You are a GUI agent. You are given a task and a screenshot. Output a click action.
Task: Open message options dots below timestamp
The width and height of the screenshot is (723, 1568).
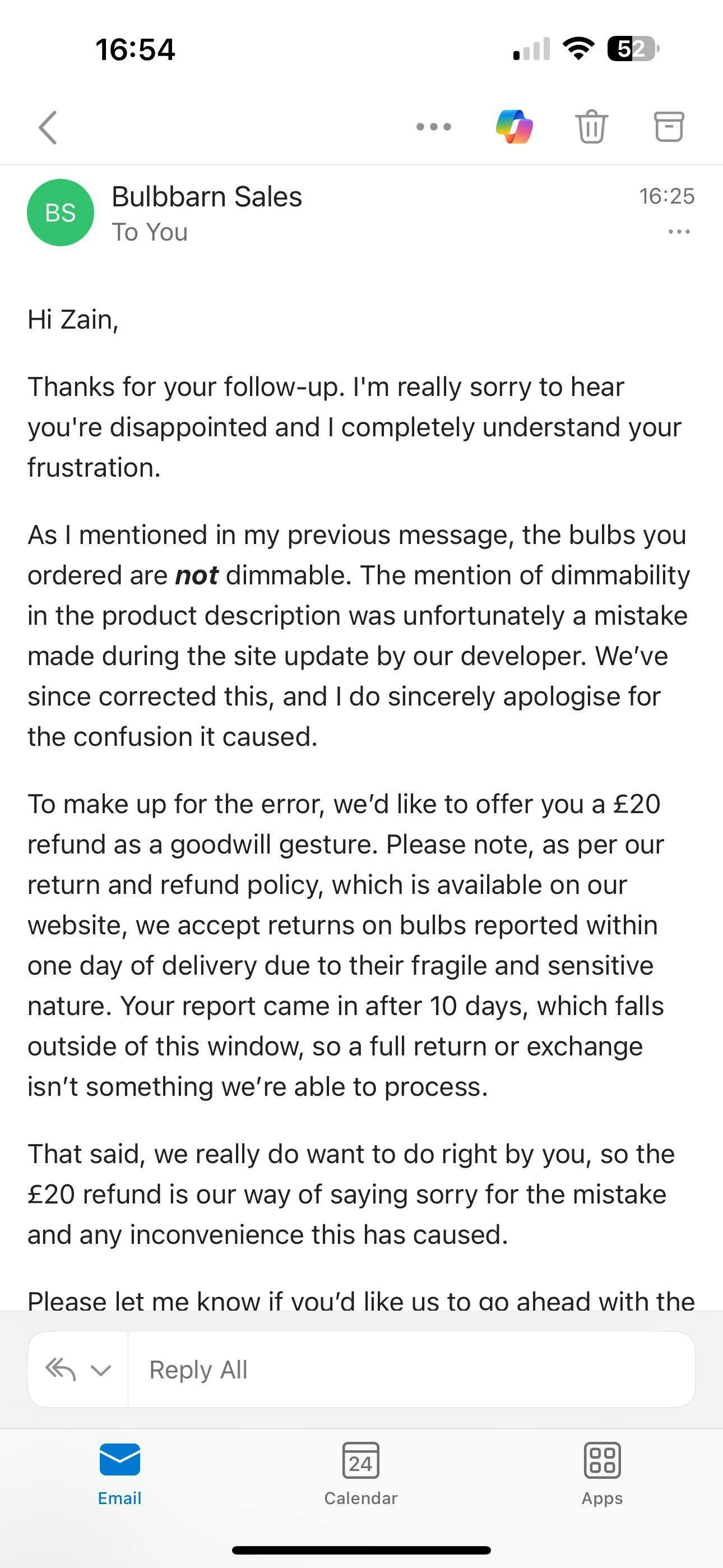[x=679, y=232]
